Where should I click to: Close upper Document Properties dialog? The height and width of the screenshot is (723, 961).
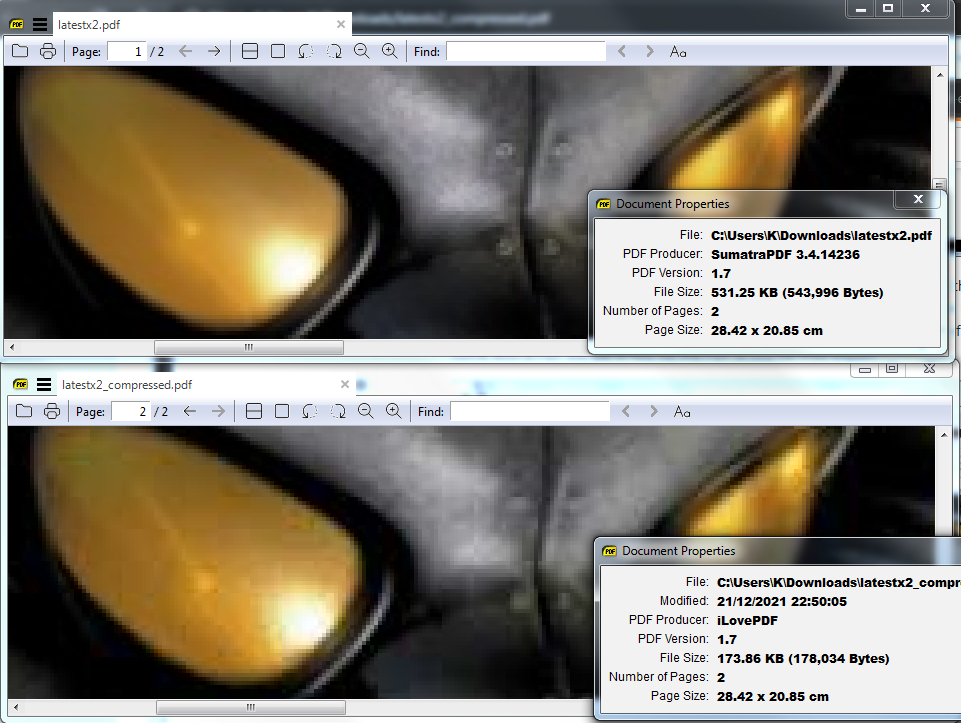tap(918, 199)
